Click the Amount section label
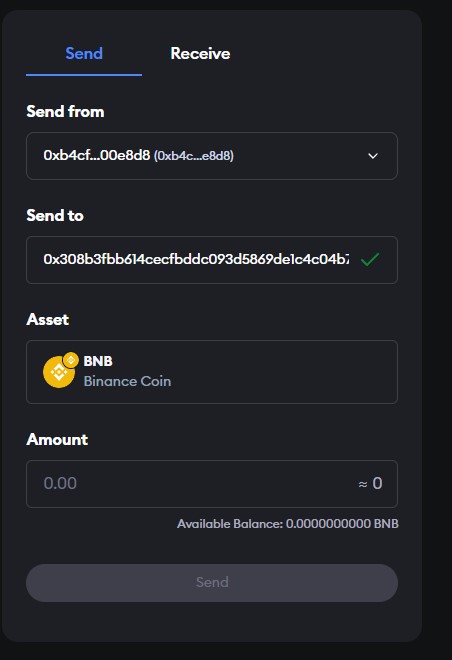Viewport: 452px width, 660px height. pyautogui.click(x=57, y=439)
